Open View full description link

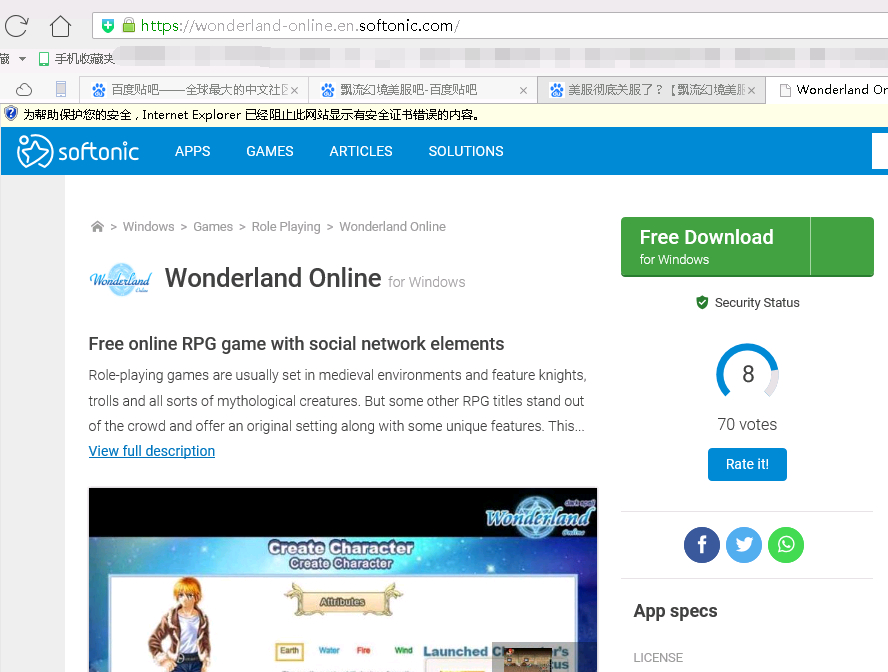pos(152,451)
